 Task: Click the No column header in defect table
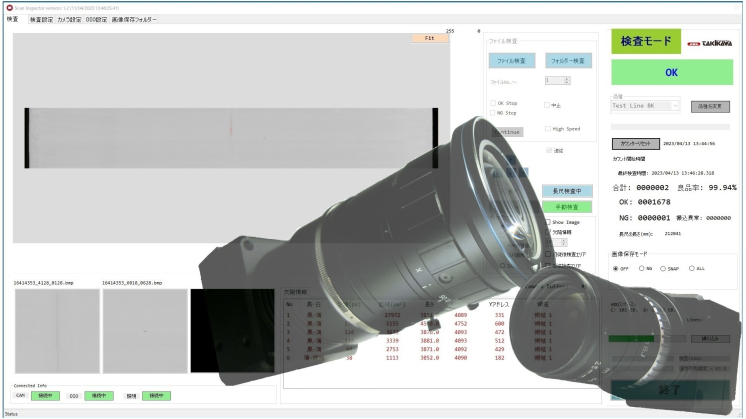point(289,304)
